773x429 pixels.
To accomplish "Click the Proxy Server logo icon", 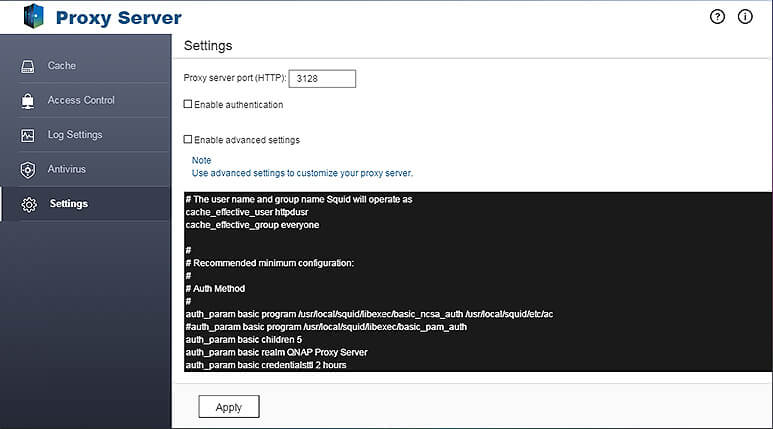I will 33,17.
